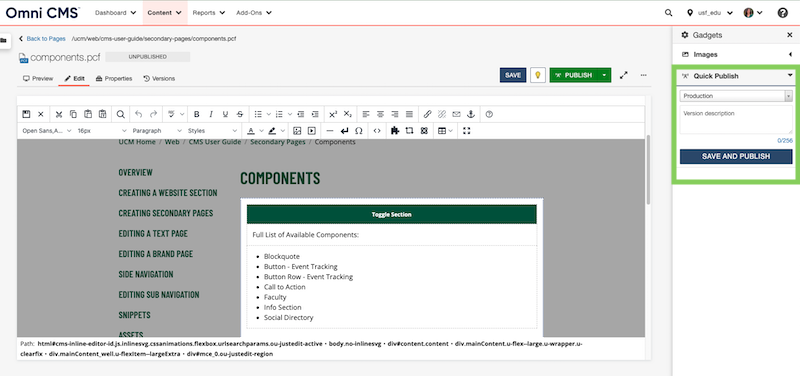800x376 pixels.
Task: Increase indent with indent icon
Action: 315,114
